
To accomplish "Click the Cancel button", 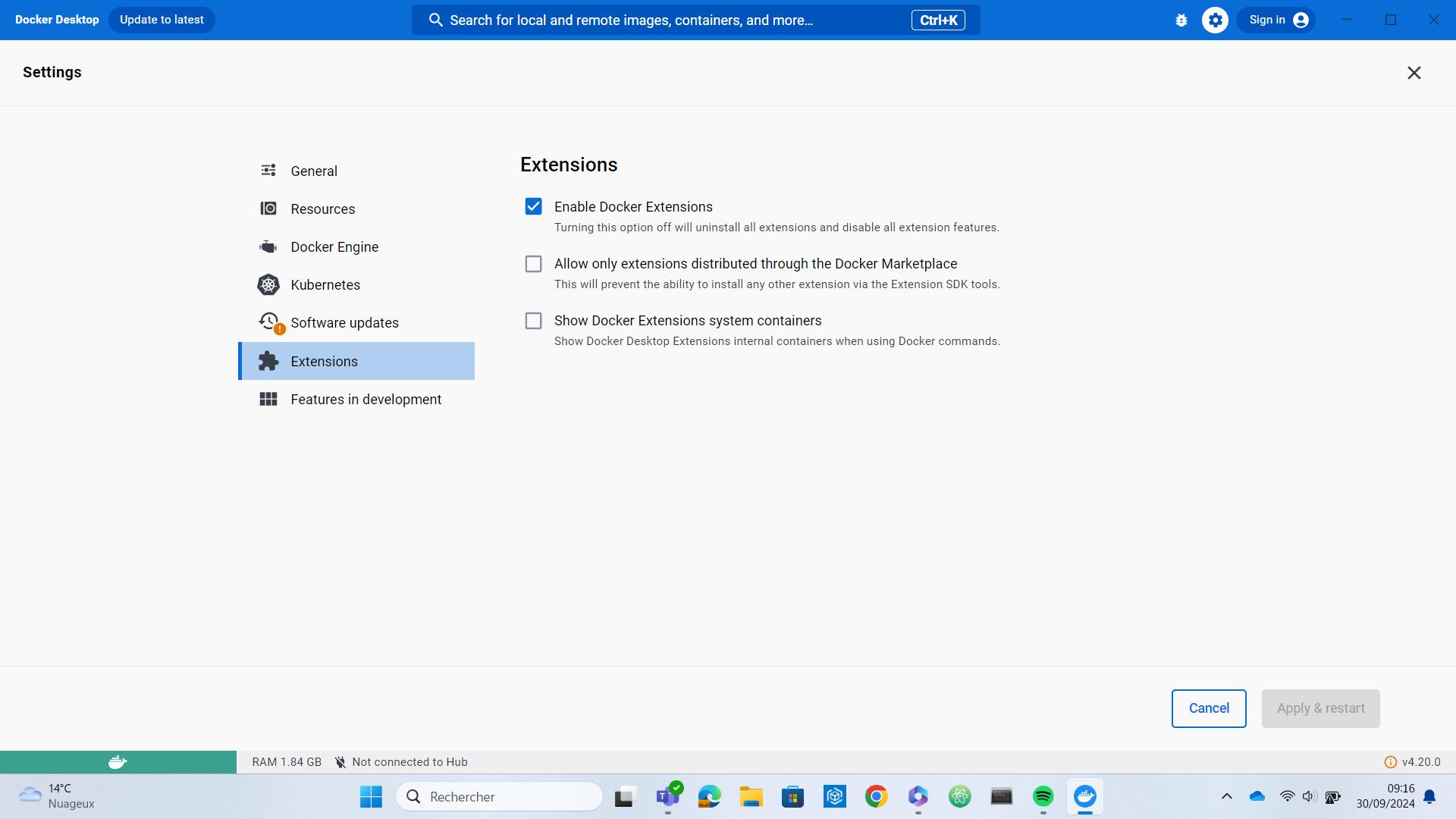I will click(1209, 708).
